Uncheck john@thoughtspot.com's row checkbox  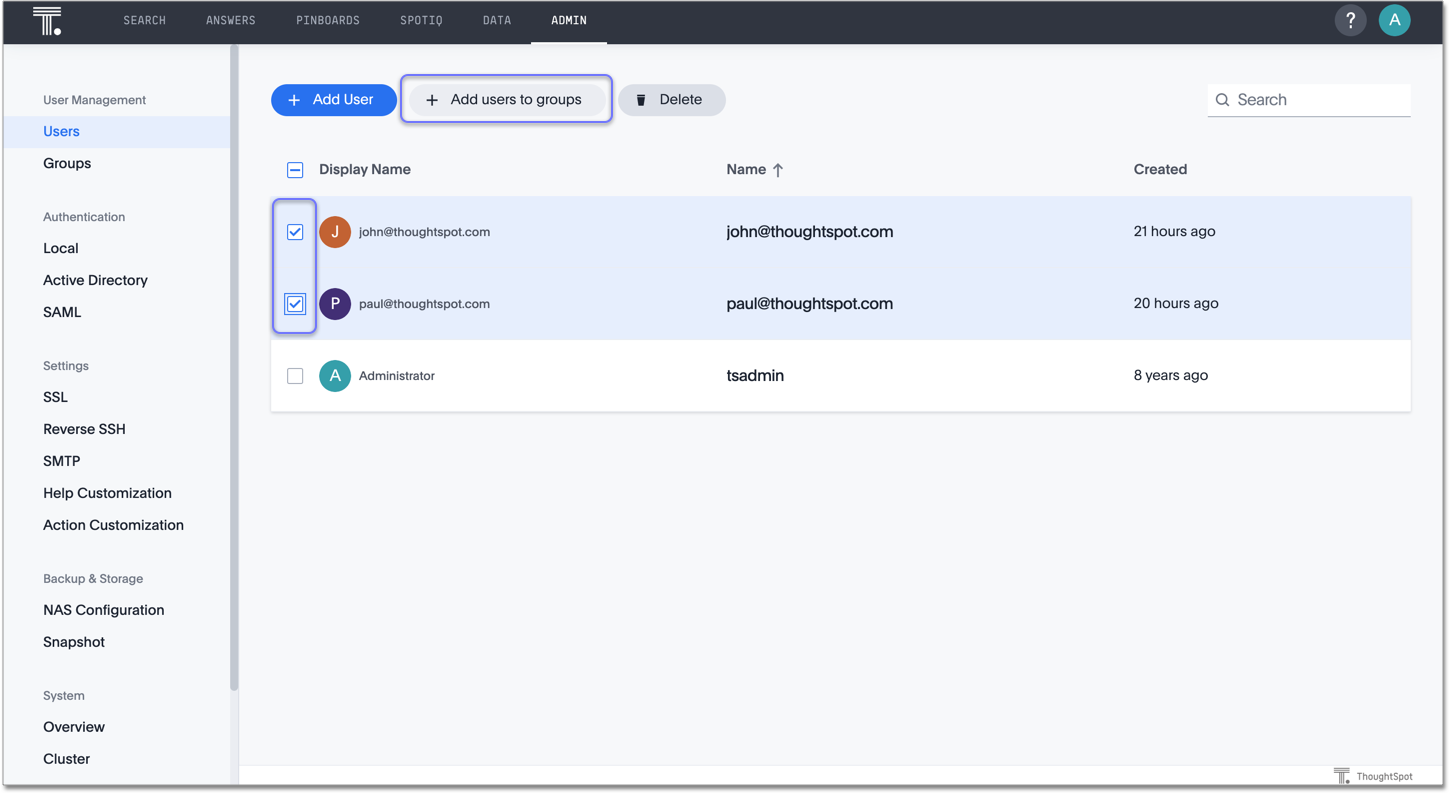294,231
